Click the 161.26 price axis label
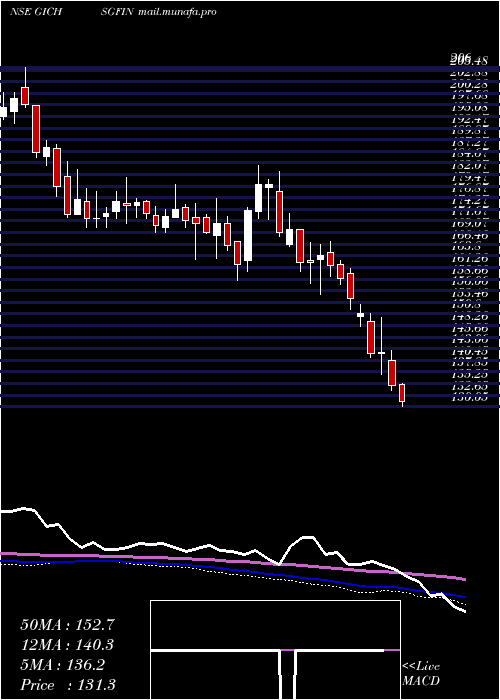Screen dimensions: 500x700 469,258
